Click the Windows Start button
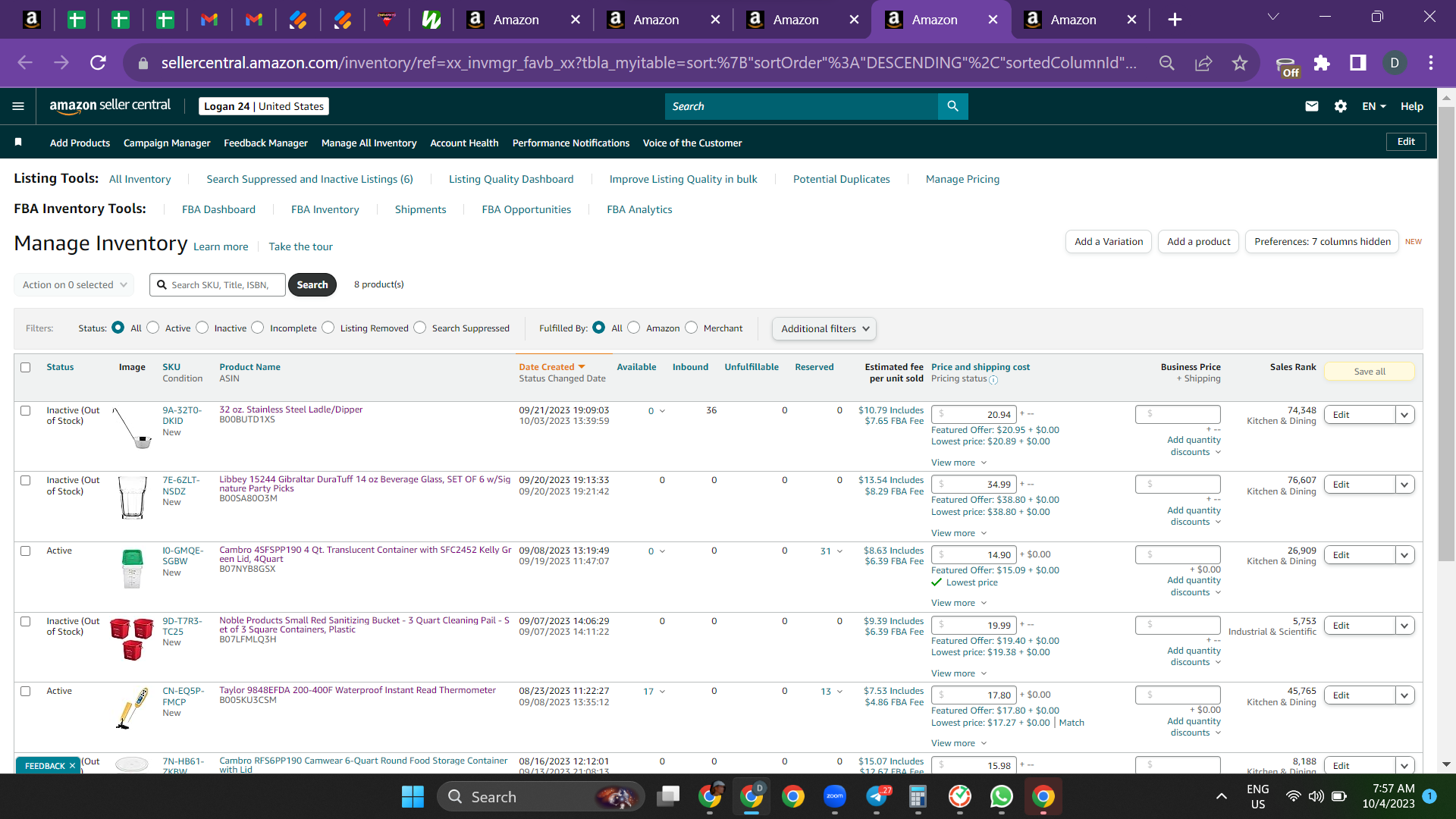 [x=413, y=796]
